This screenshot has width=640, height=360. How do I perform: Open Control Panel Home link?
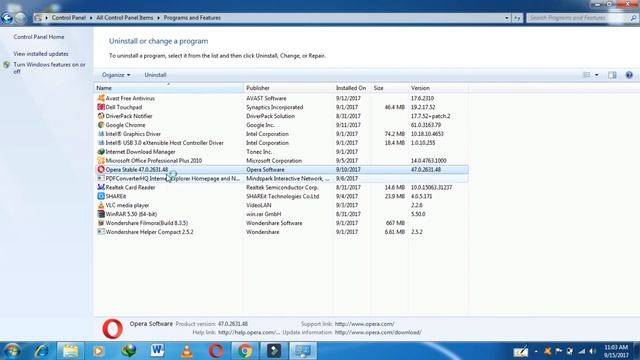(39, 37)
